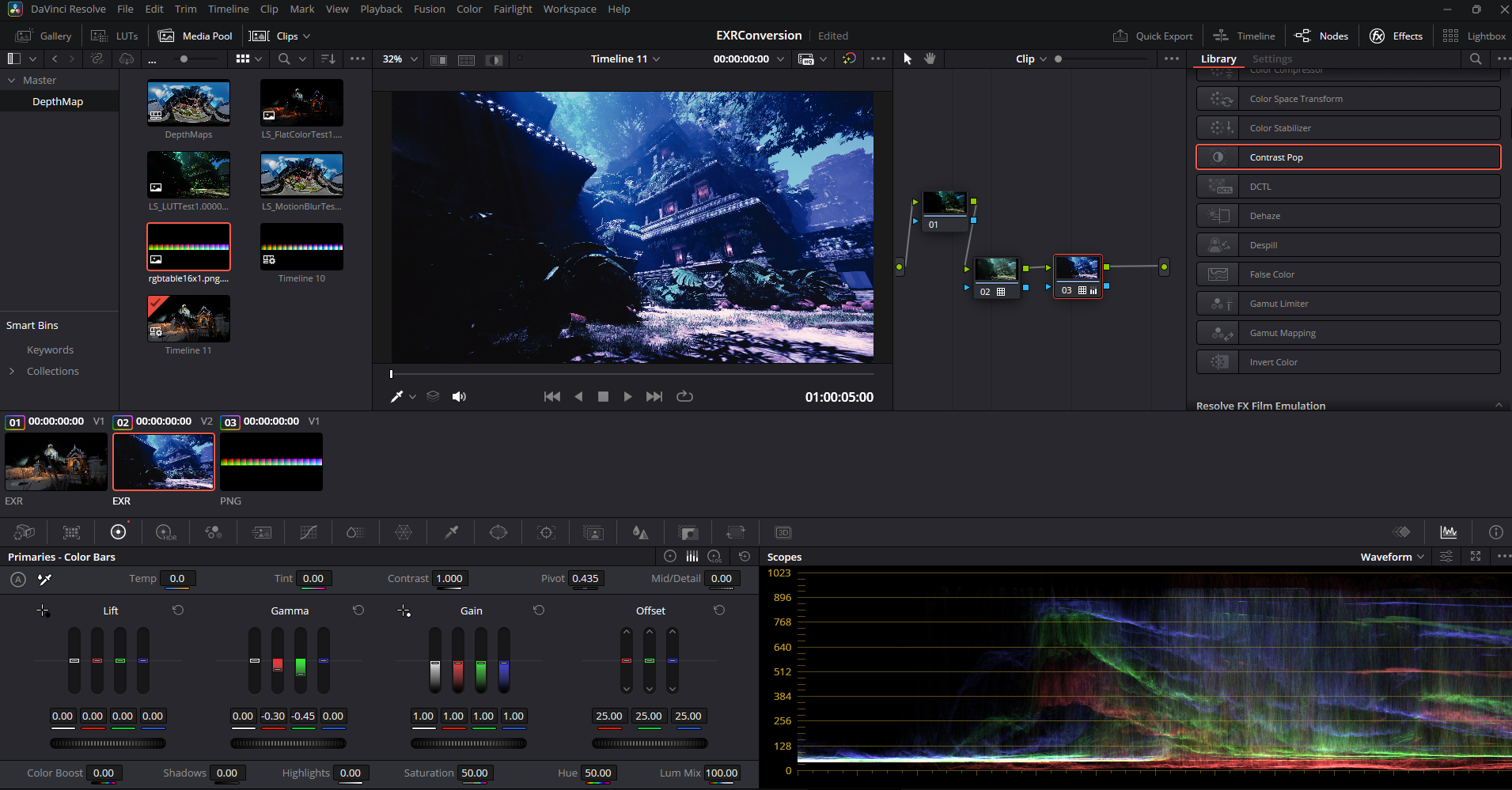The width and height of the screenshot is (1512, 790).
Task: Reset the Lift controls
Action: click(x=178, y=610)
